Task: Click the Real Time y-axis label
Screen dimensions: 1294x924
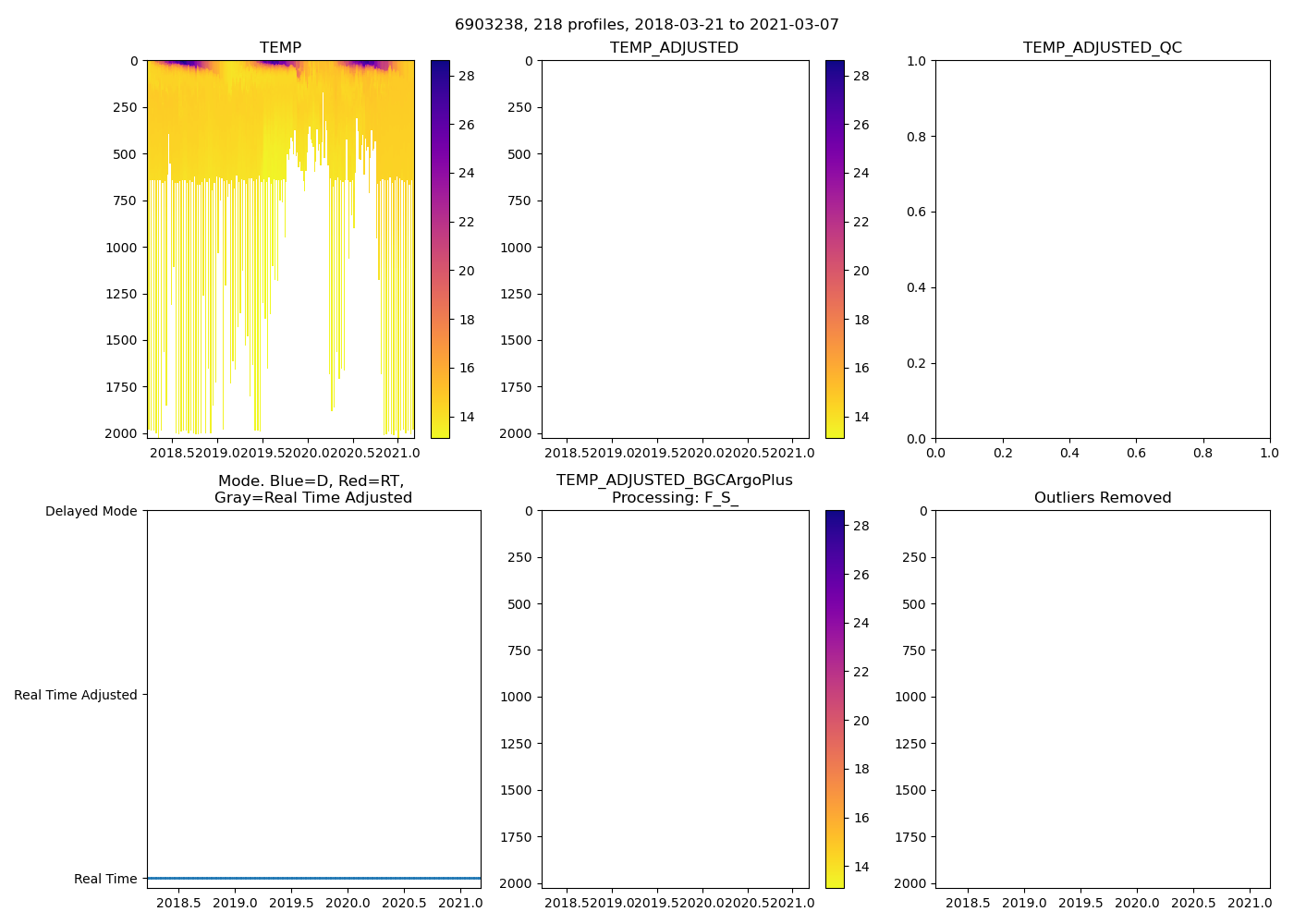Action: pos(104,879)
